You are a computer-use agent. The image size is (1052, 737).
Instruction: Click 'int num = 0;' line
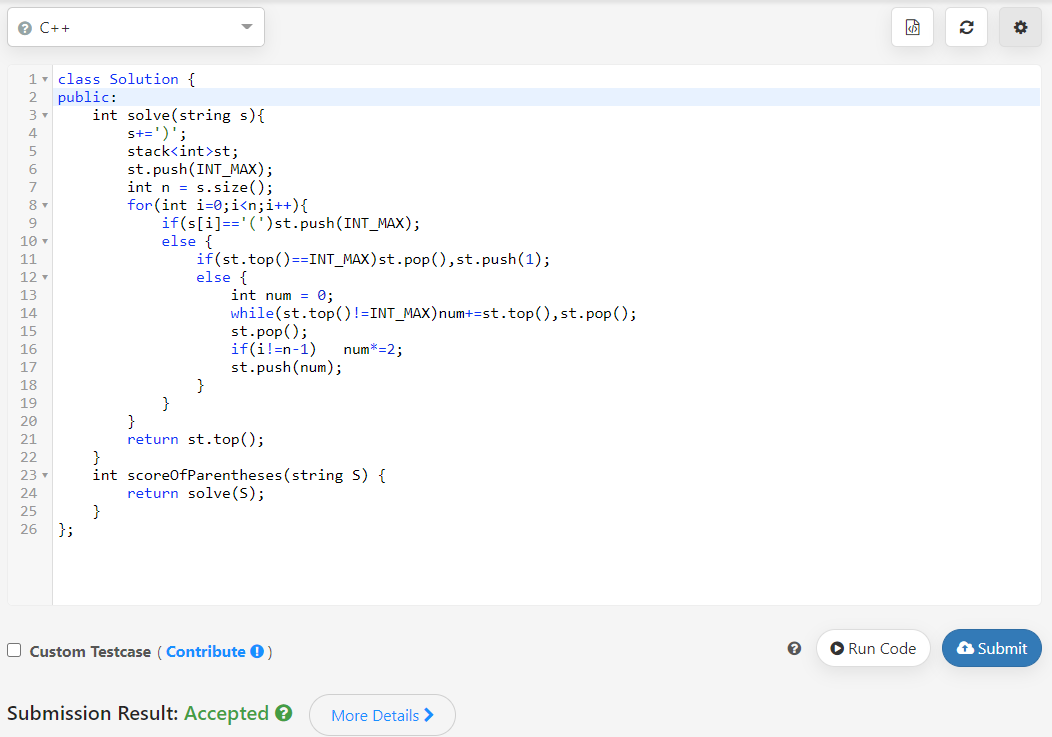[x=282, y=295]
